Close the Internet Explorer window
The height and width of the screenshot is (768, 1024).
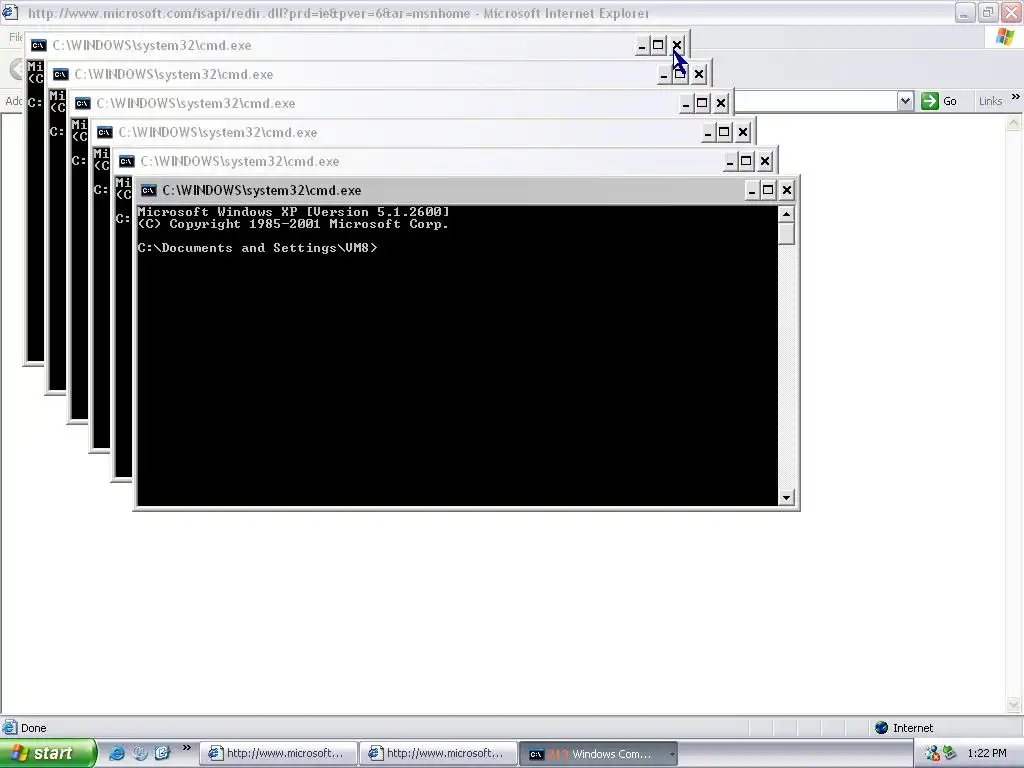1012,12
